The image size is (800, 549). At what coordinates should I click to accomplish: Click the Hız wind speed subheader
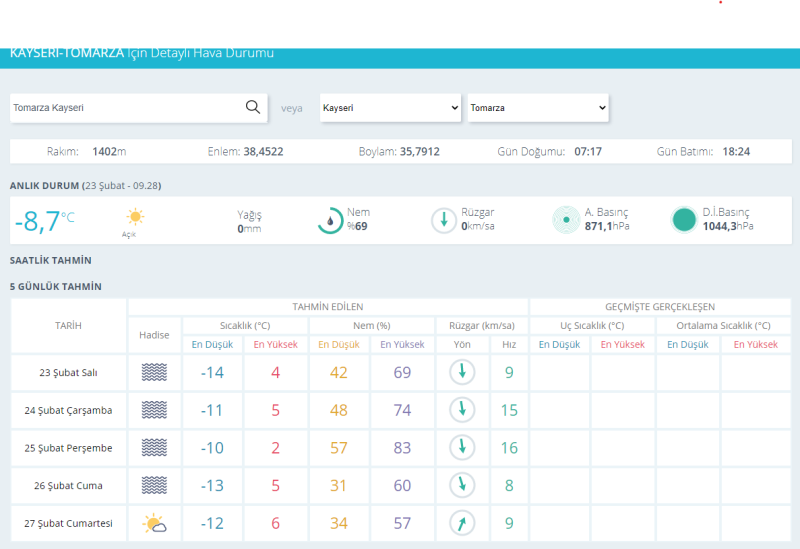[x=509, y=344]
